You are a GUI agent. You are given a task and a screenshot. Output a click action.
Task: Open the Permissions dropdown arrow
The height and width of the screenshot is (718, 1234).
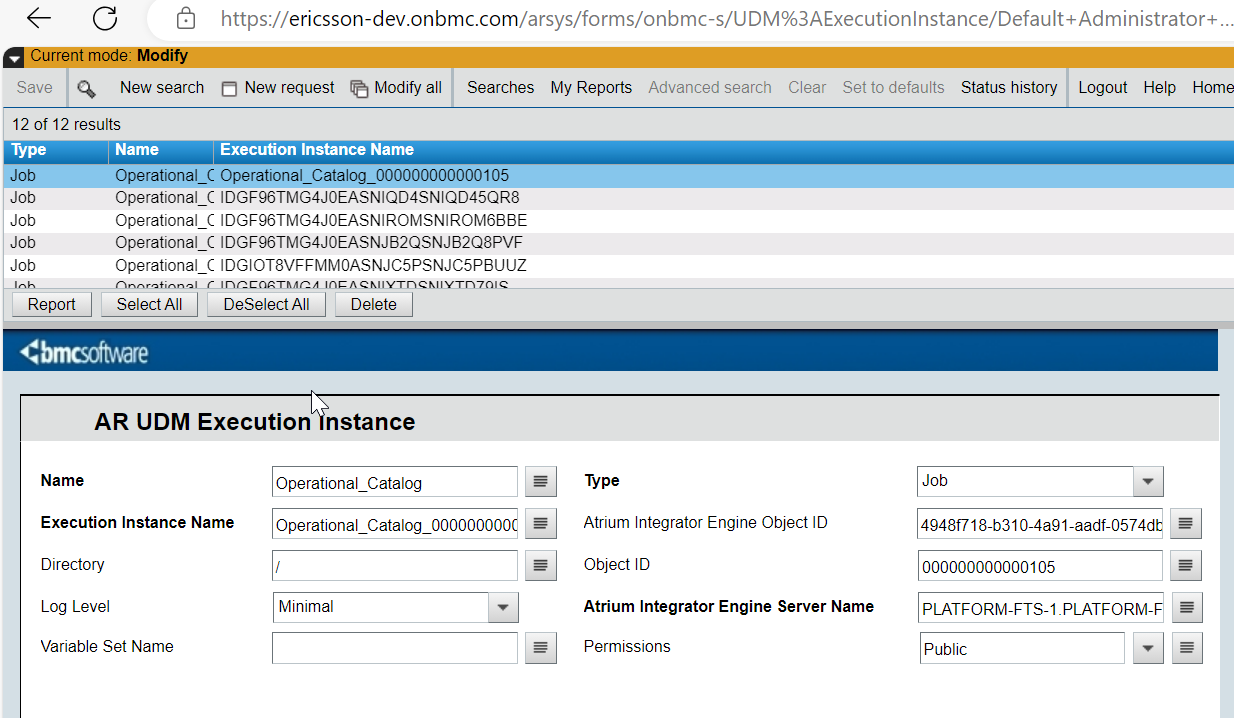(1148, 648)
